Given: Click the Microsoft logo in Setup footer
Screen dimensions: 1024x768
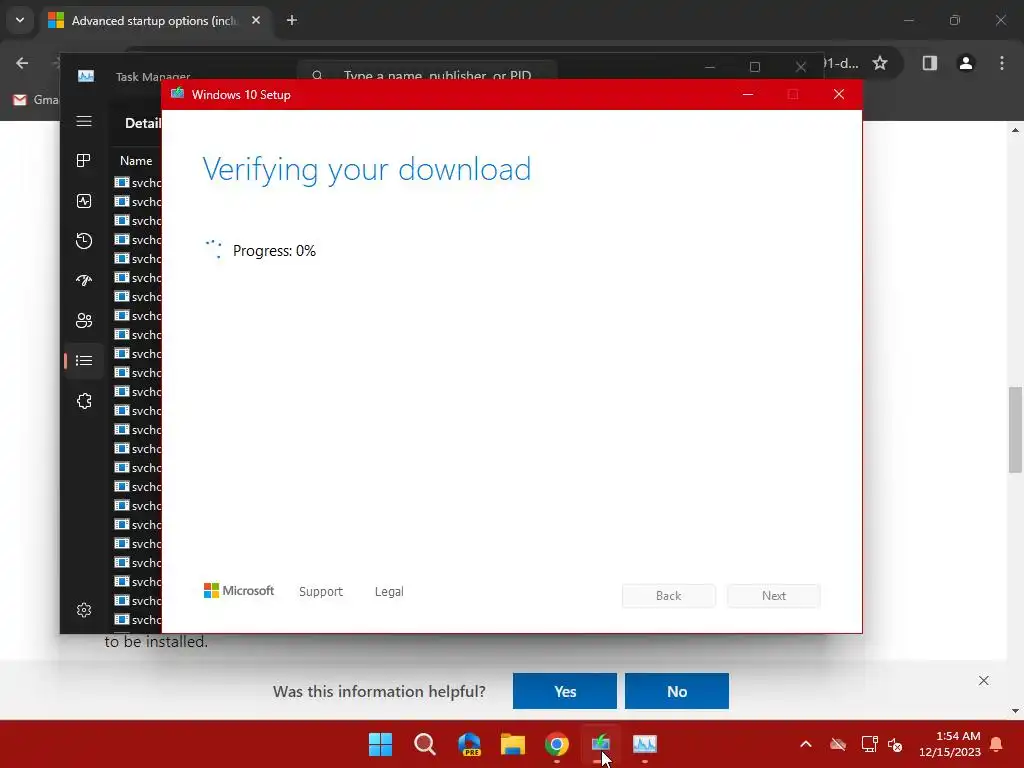Looking at the screenshot, I should click(239, 590).
